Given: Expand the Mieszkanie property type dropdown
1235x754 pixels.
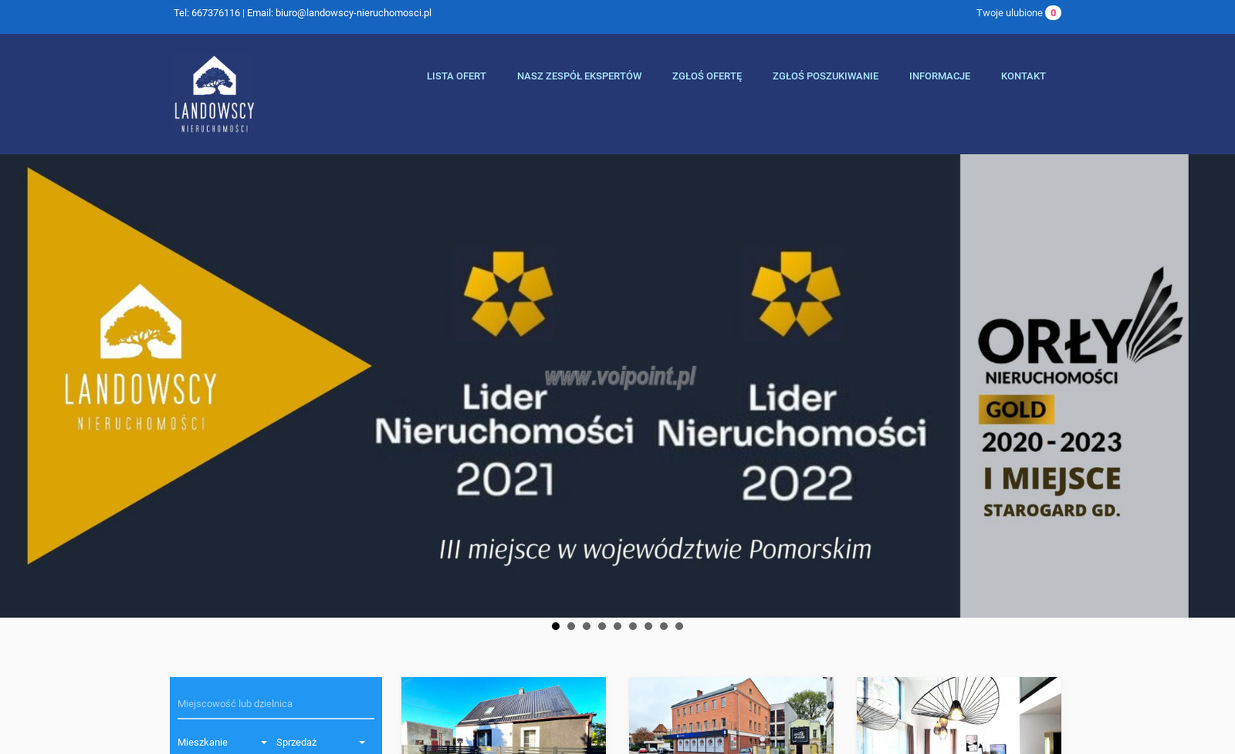Looking at the screenshot, I should pyautogui.click(x=223, y=742).
